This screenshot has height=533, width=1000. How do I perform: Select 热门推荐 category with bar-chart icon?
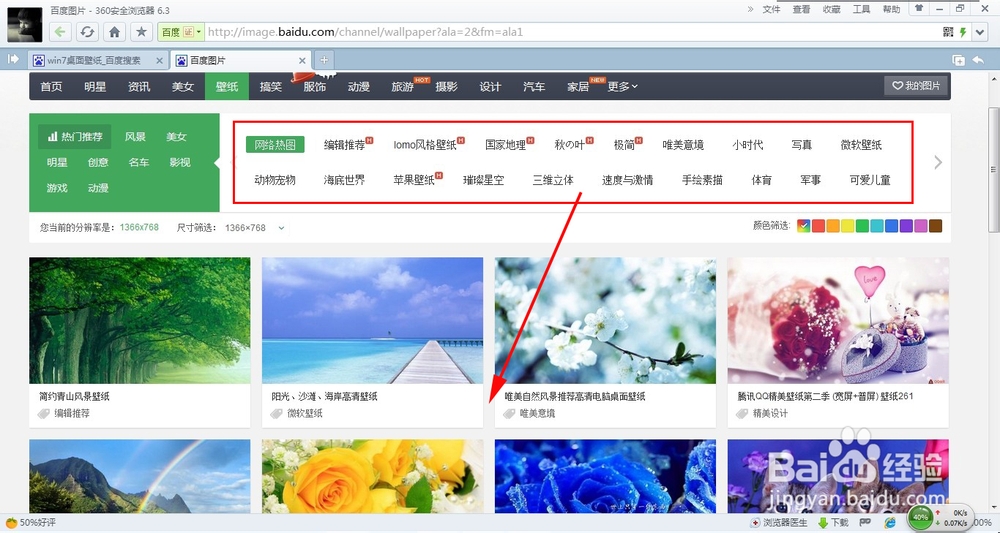click(x=75, y=136)
